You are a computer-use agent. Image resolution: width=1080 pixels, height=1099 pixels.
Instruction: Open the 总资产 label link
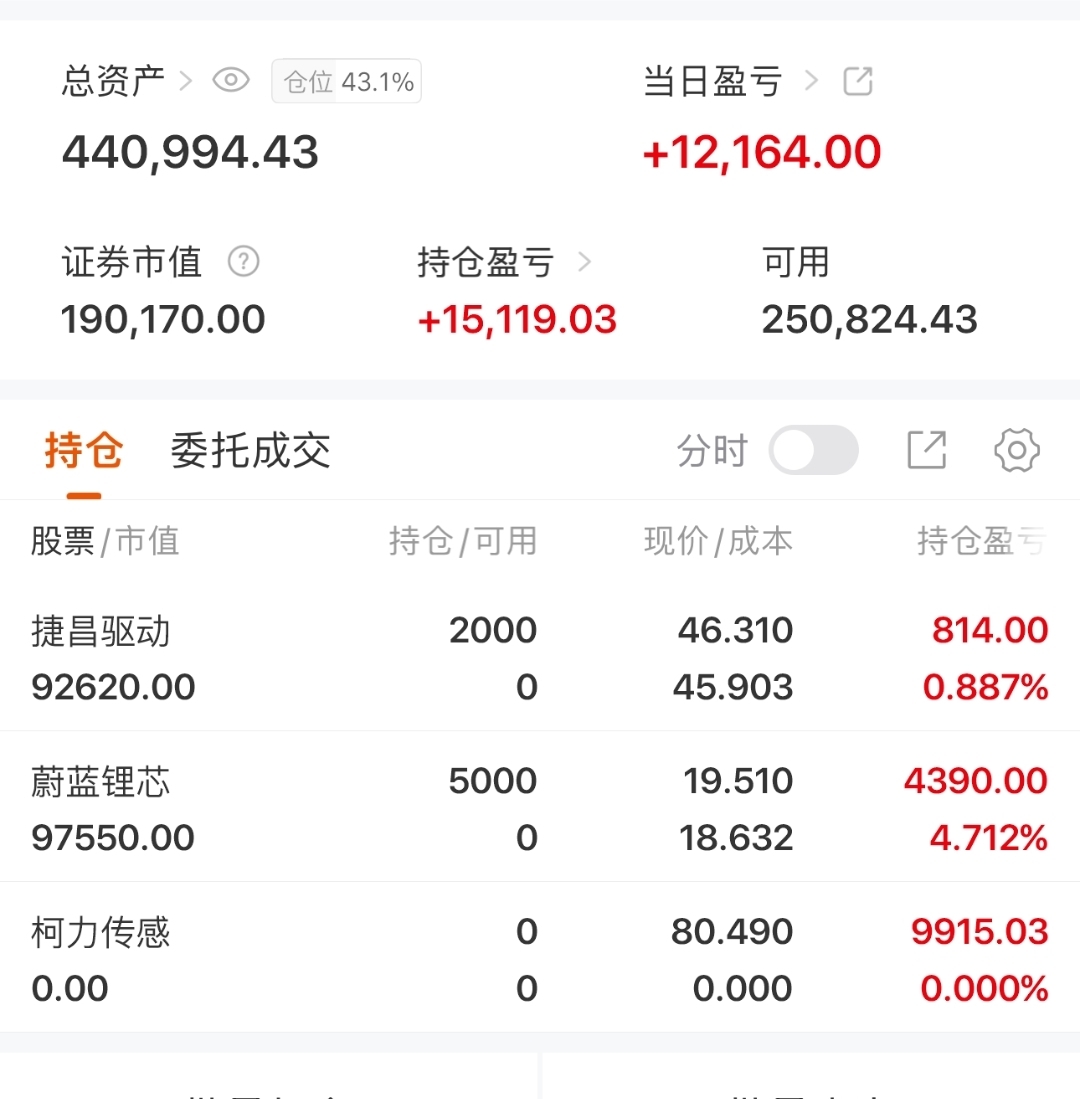[113, 81]
